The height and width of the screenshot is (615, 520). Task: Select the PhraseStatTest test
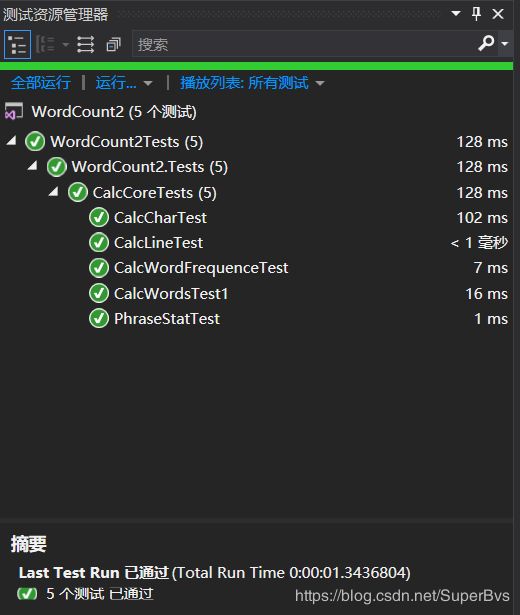[x=167, y=319]
